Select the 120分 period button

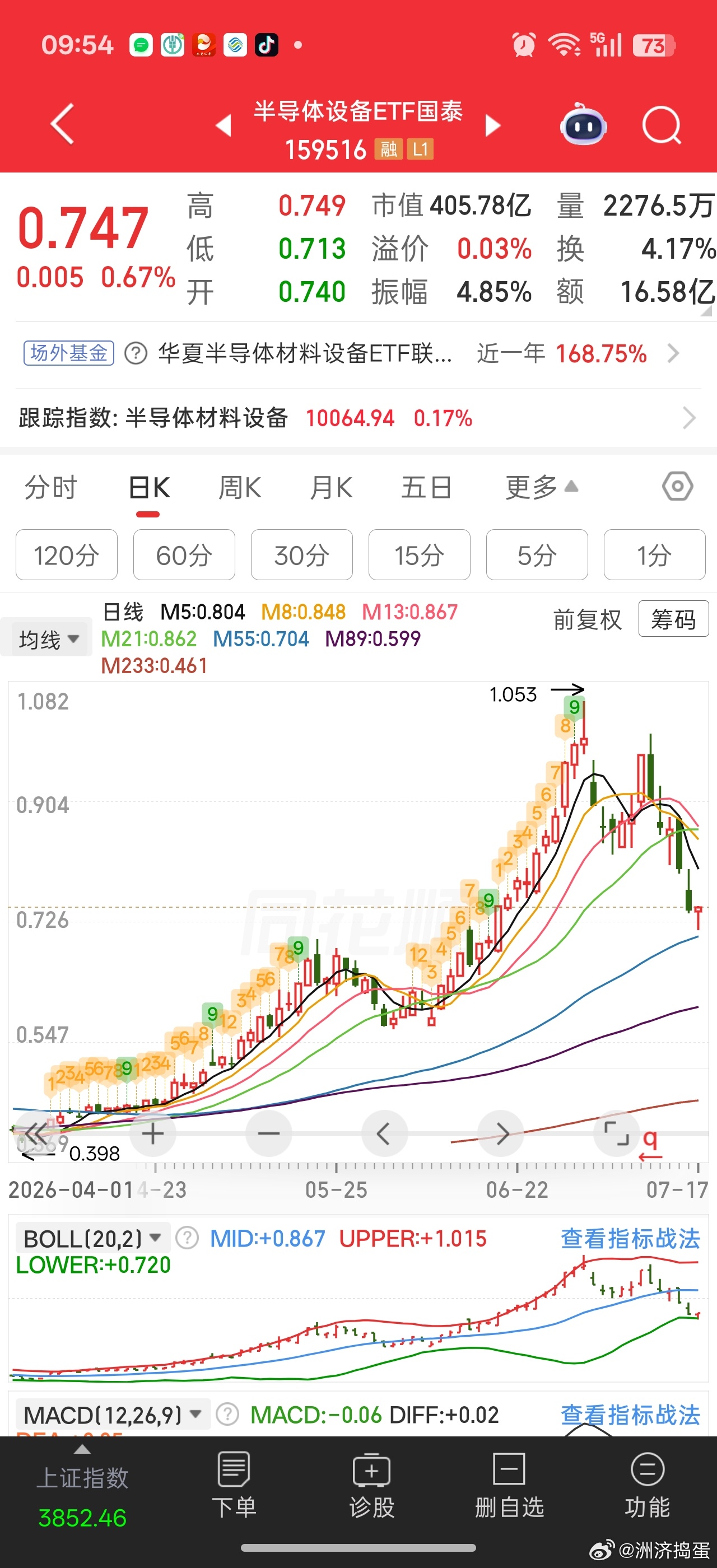[66, 554]
